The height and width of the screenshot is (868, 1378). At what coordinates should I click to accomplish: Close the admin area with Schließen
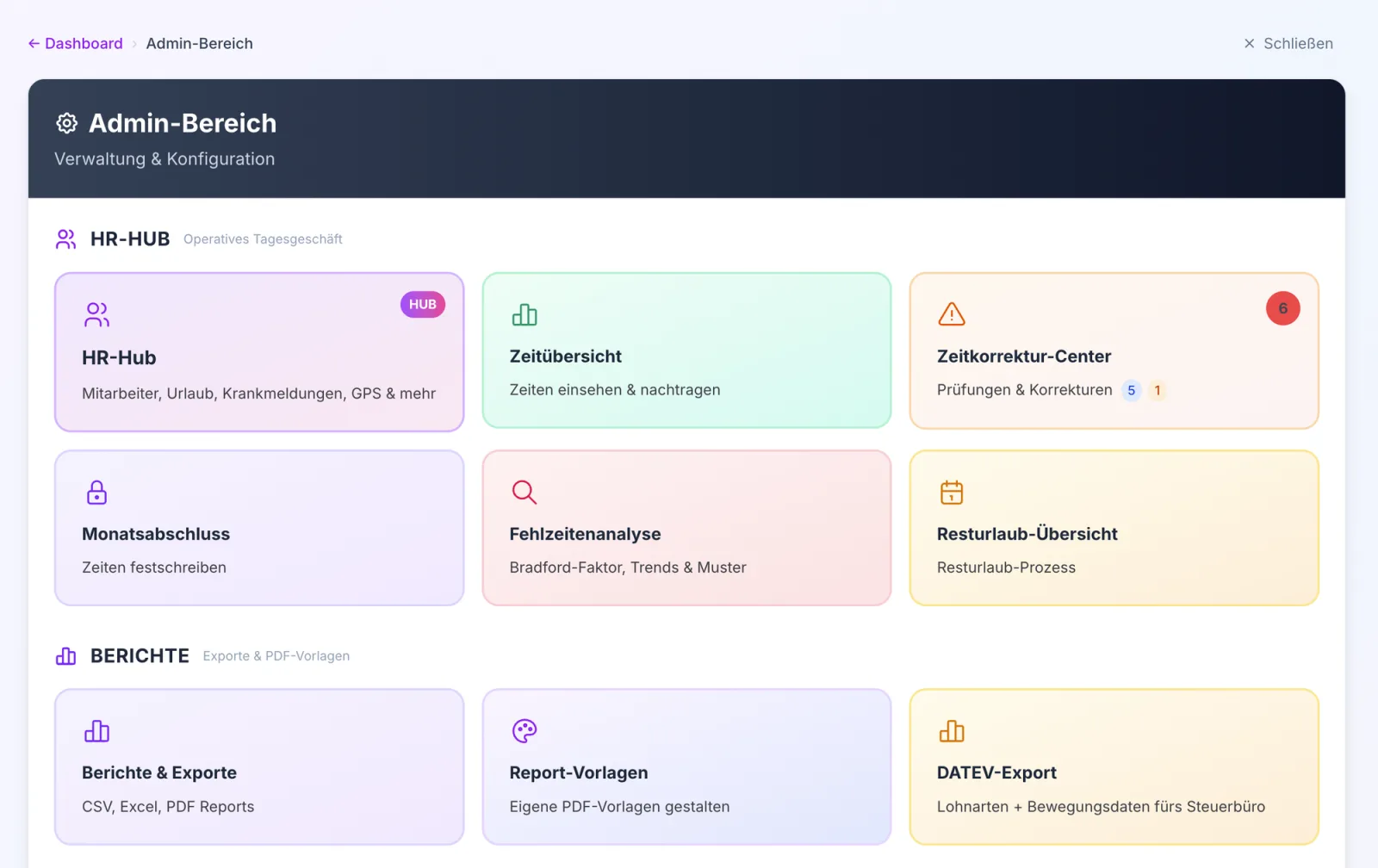pos(1288,43)
